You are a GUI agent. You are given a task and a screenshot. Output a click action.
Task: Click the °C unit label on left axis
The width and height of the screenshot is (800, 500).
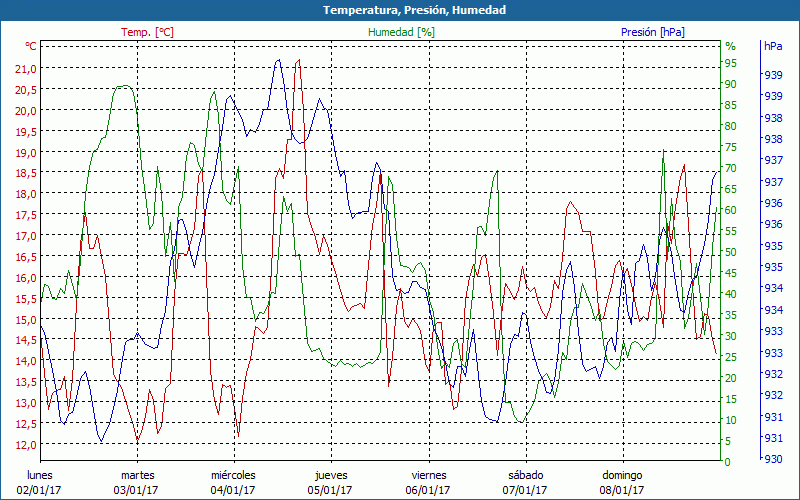(31, 46)
